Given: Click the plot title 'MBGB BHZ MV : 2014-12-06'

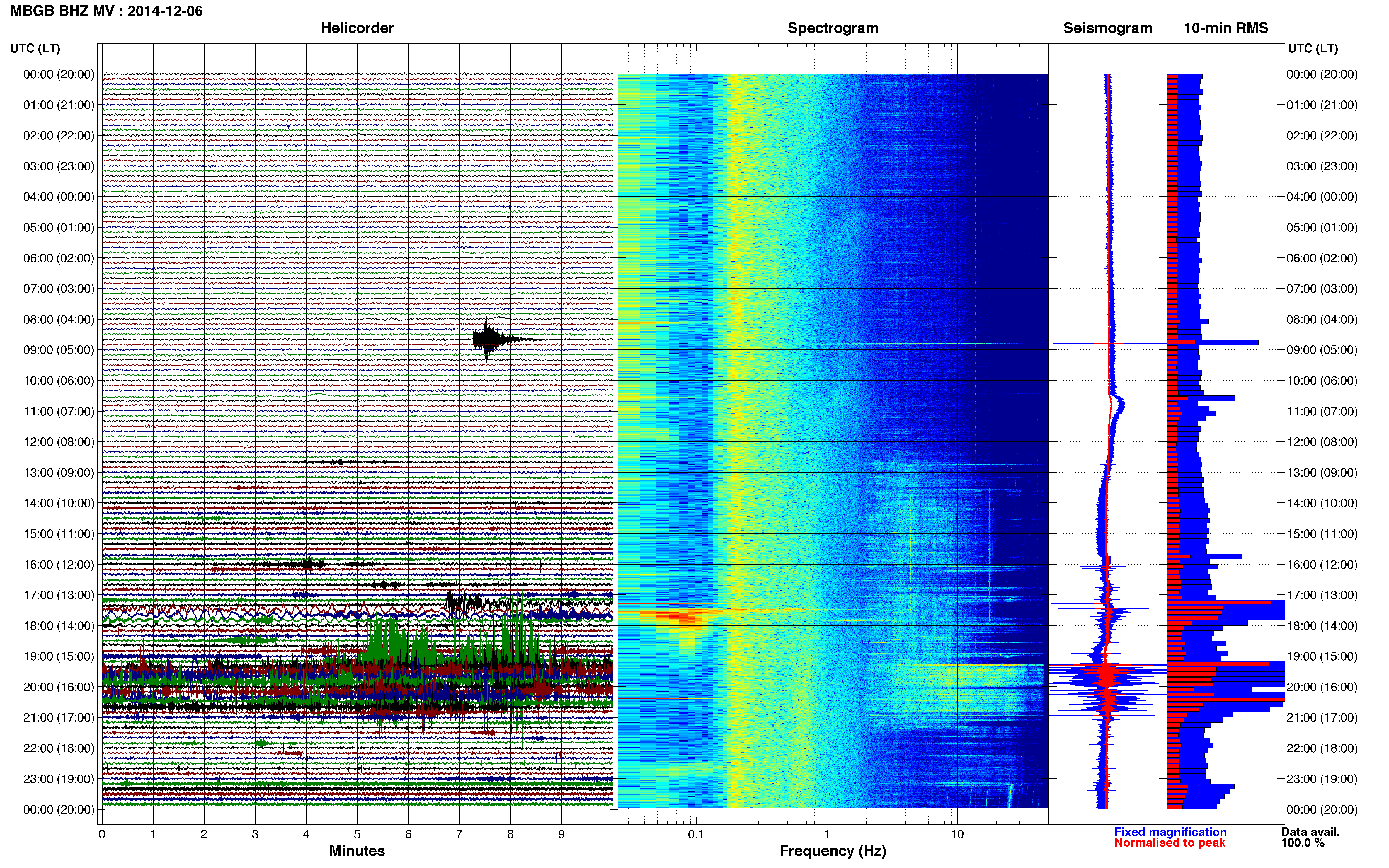Looking at the screenshot, I should pyautogui.click(x=107, y=11).
